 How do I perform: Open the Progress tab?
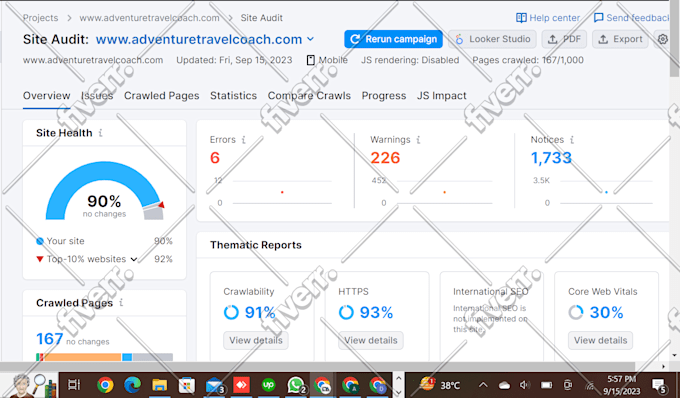tap(384, 95)
